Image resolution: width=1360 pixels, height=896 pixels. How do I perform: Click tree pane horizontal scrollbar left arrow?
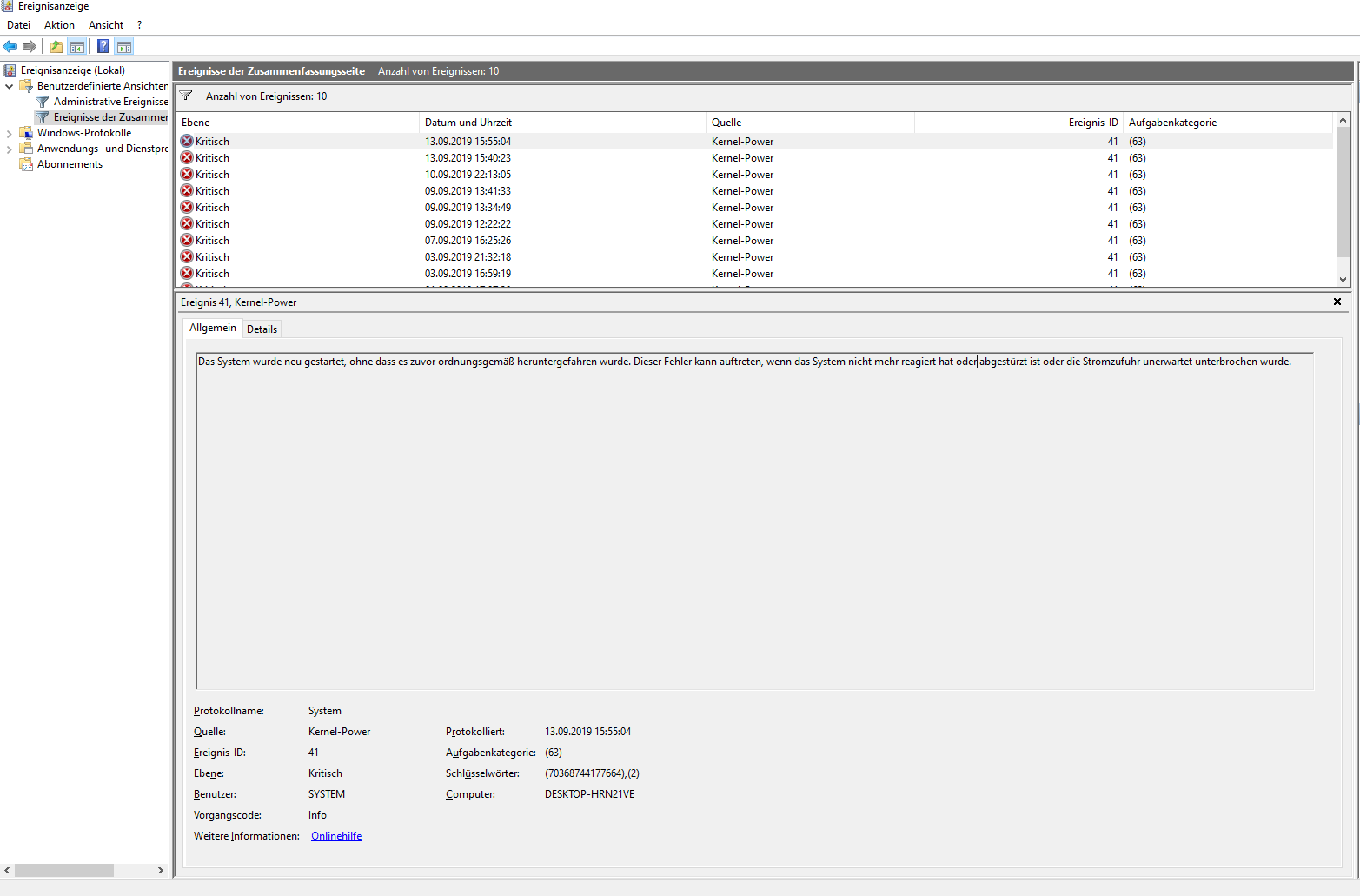pyautogui.click(x=8, y=870)
